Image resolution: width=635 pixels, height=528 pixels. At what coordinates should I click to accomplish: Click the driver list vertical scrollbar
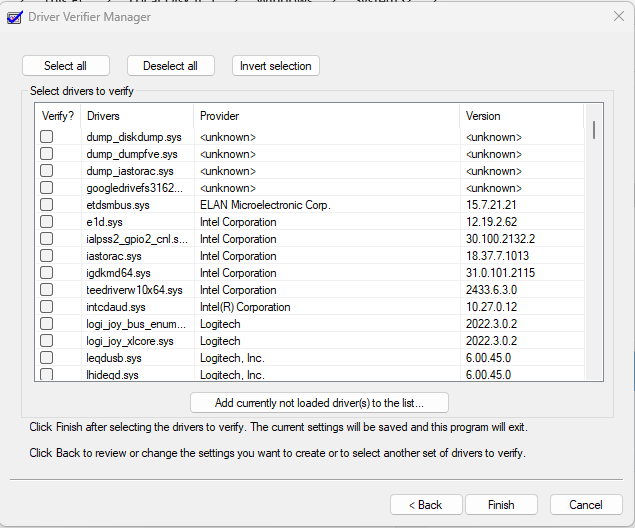pyautogui.click(x=594, y=242)
